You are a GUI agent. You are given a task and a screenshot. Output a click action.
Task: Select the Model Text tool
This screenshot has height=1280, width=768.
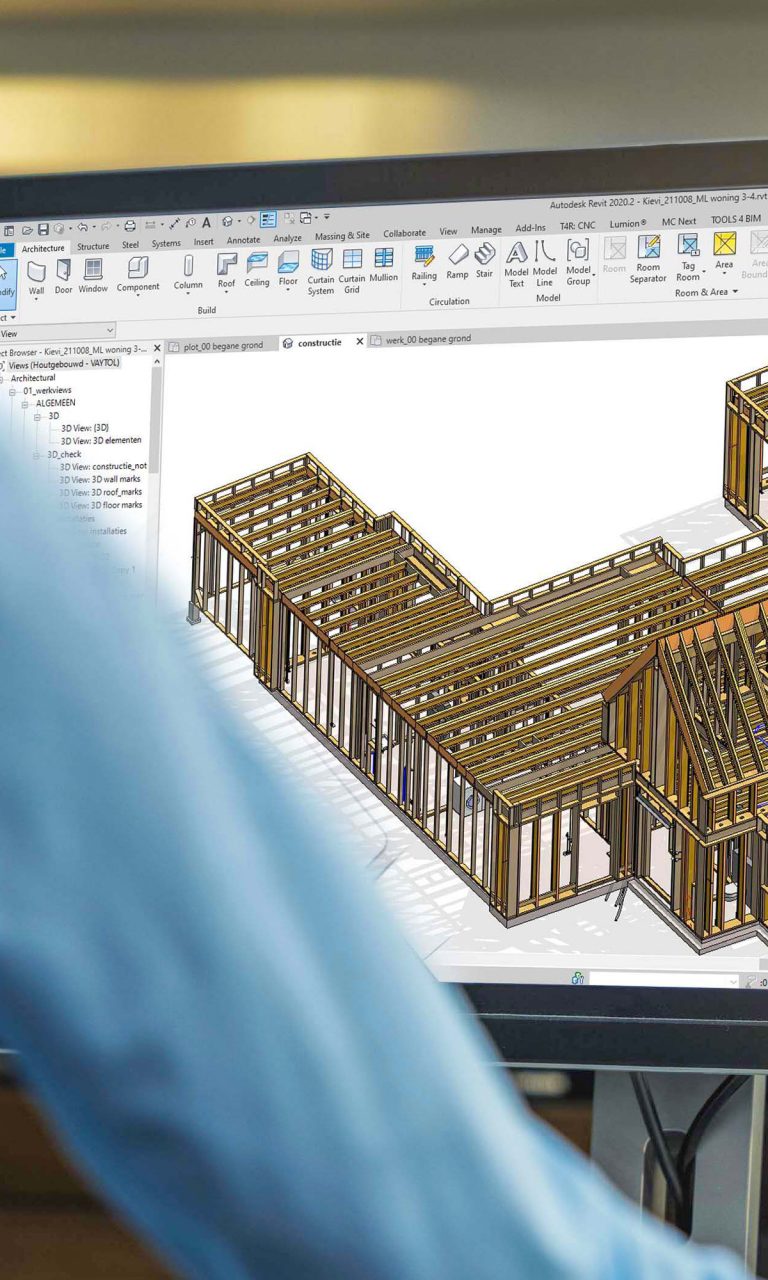coord(516,264)
